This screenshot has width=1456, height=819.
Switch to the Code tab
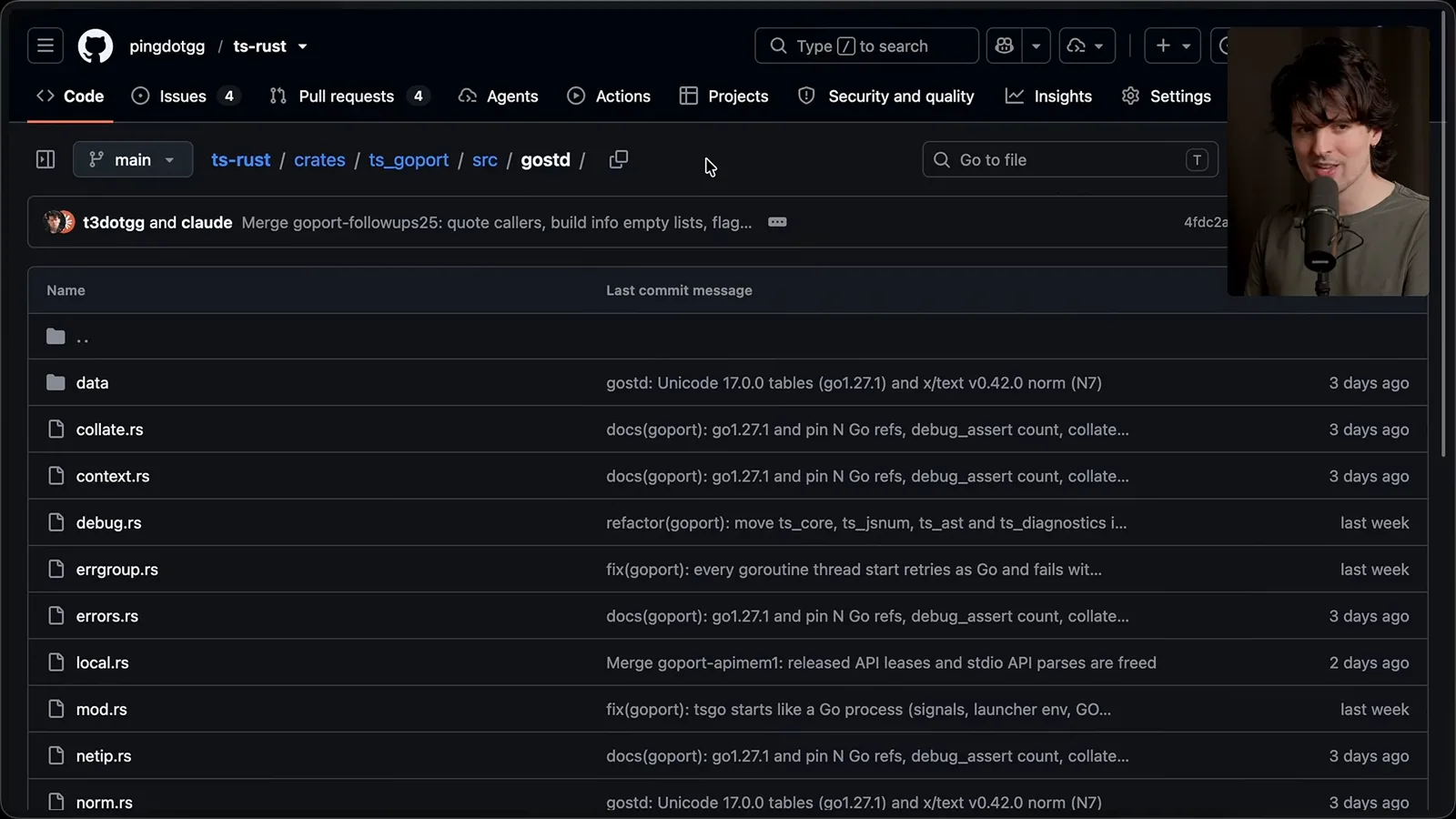[70, 96]
